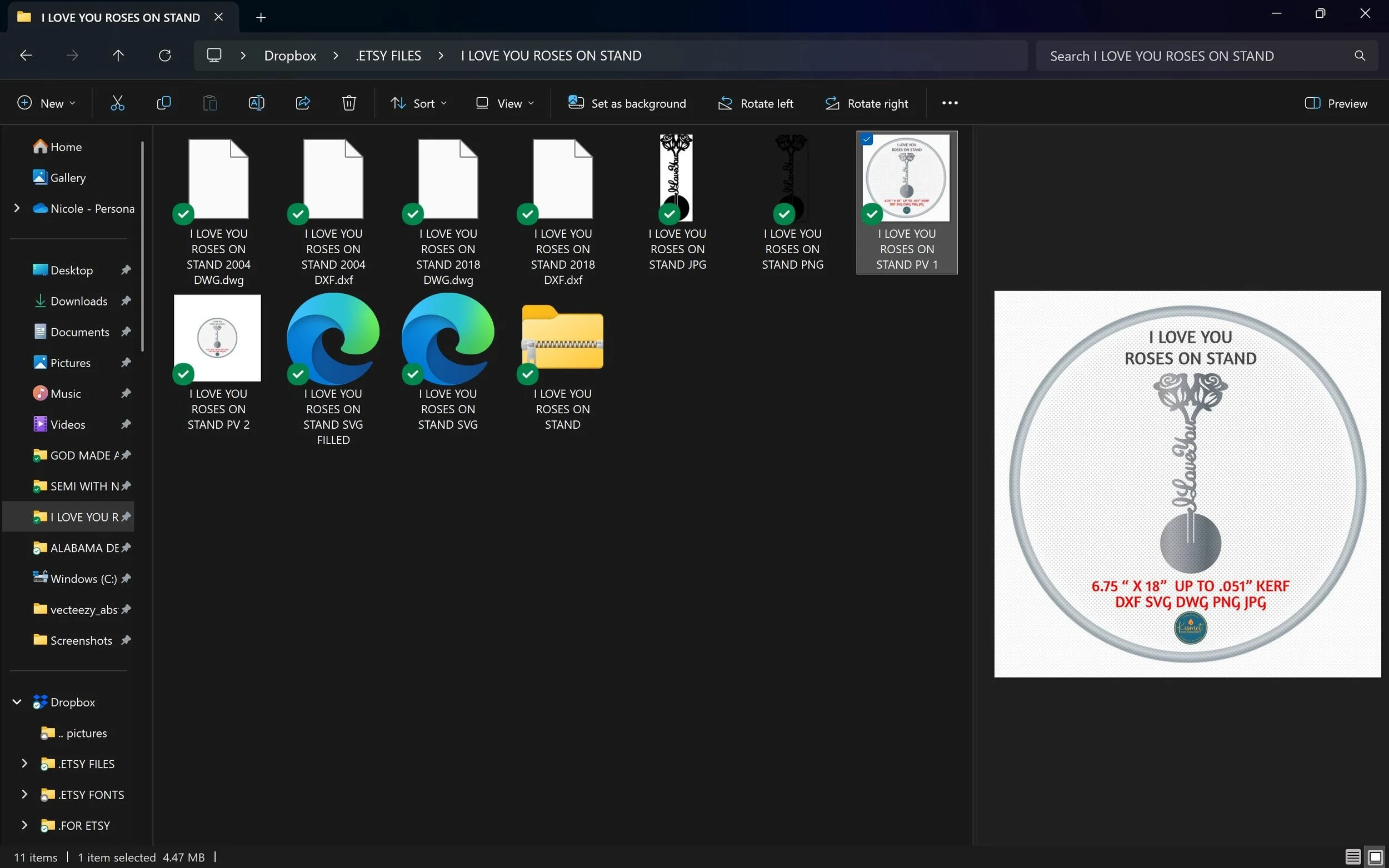
Task: Toggle the Preview pane button
Action: pyautogui.click(x=1336, y=103)
